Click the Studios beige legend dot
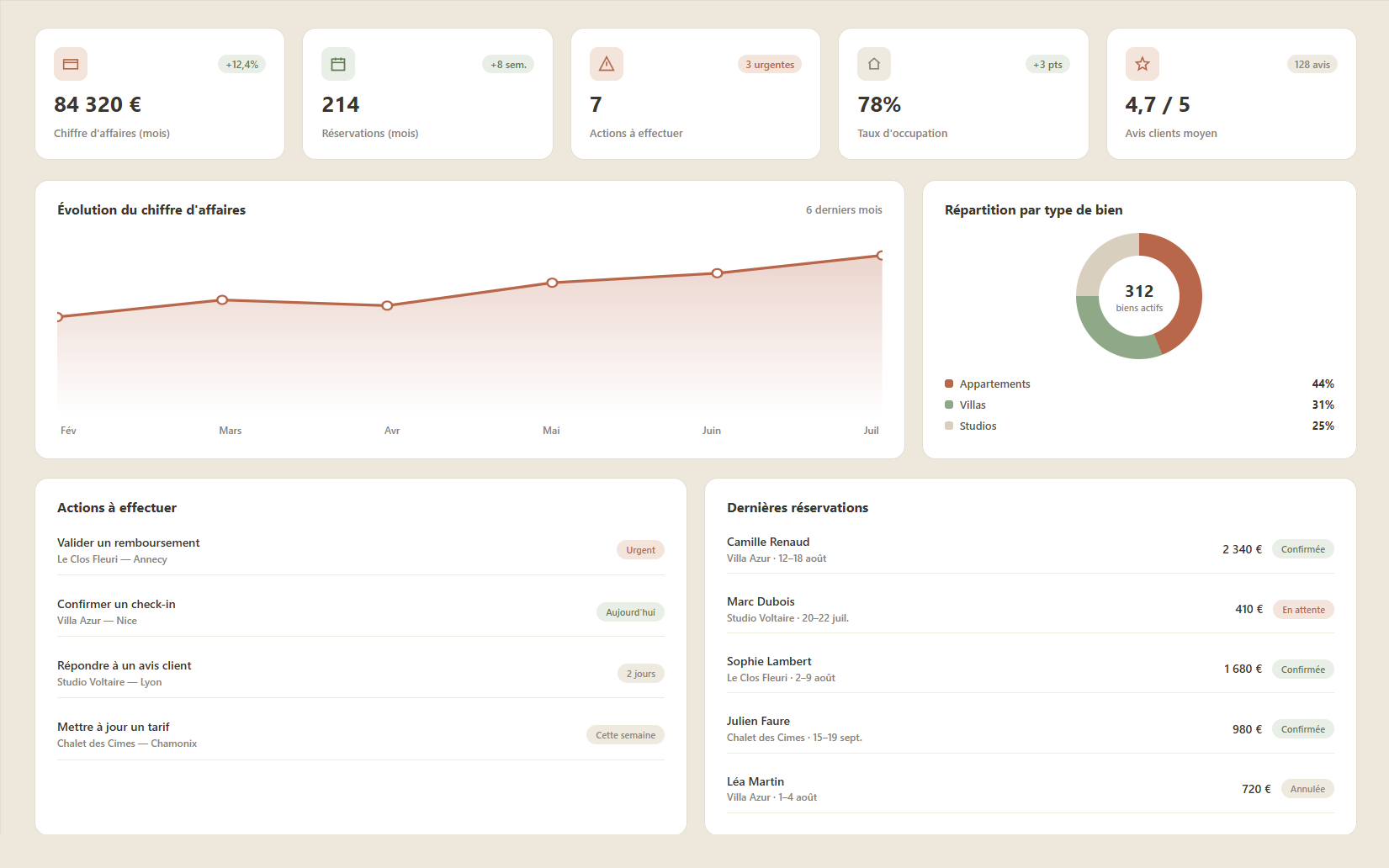The height and width of the screenshot is (868, 1389). coord(949,426)
